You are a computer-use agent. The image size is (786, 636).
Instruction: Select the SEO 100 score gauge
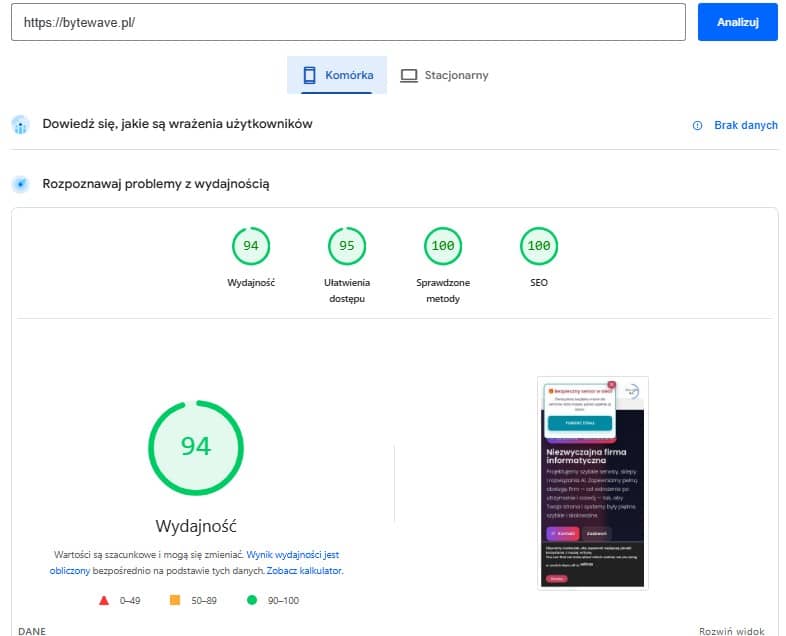coord(539,246)
